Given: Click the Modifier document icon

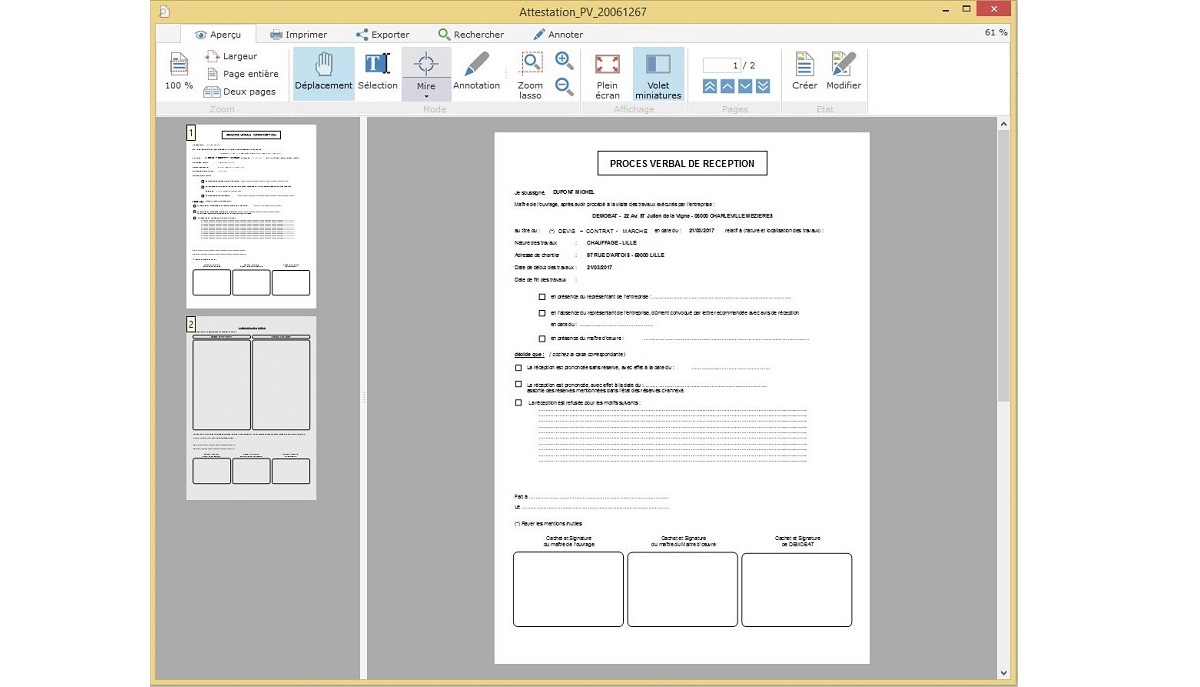Looking at the screenshot, I should click(x=844, y=71).
